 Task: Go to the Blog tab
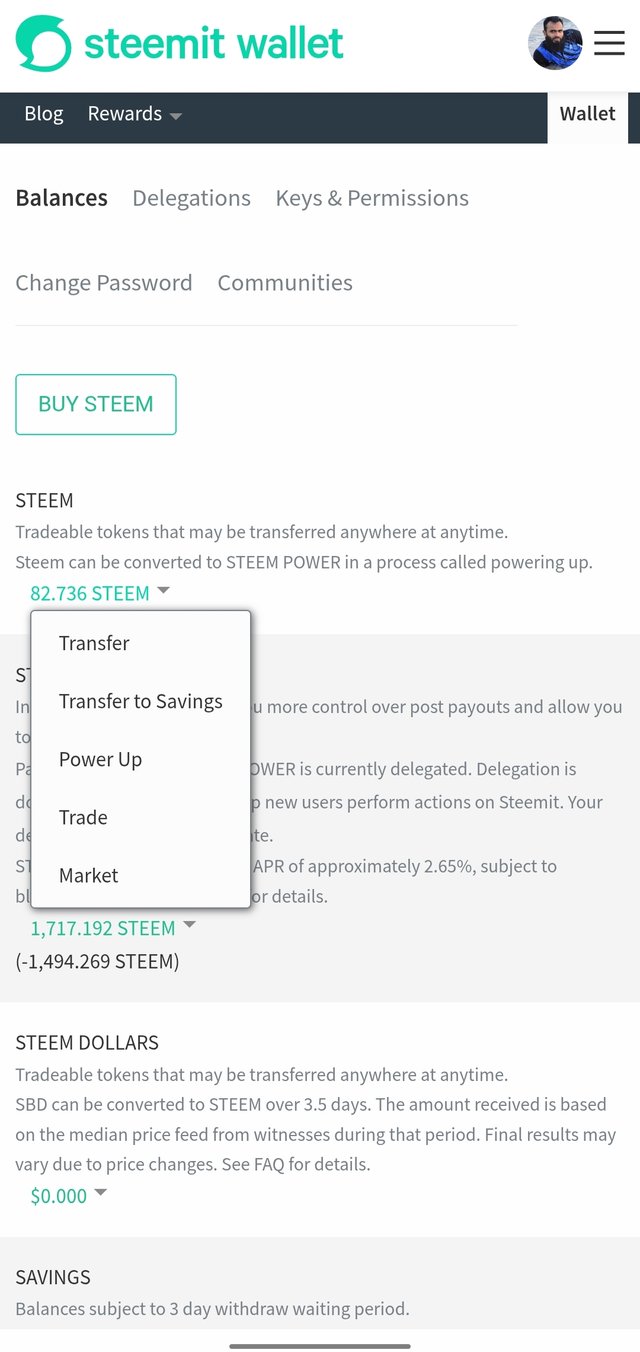(x=44, y=114)
